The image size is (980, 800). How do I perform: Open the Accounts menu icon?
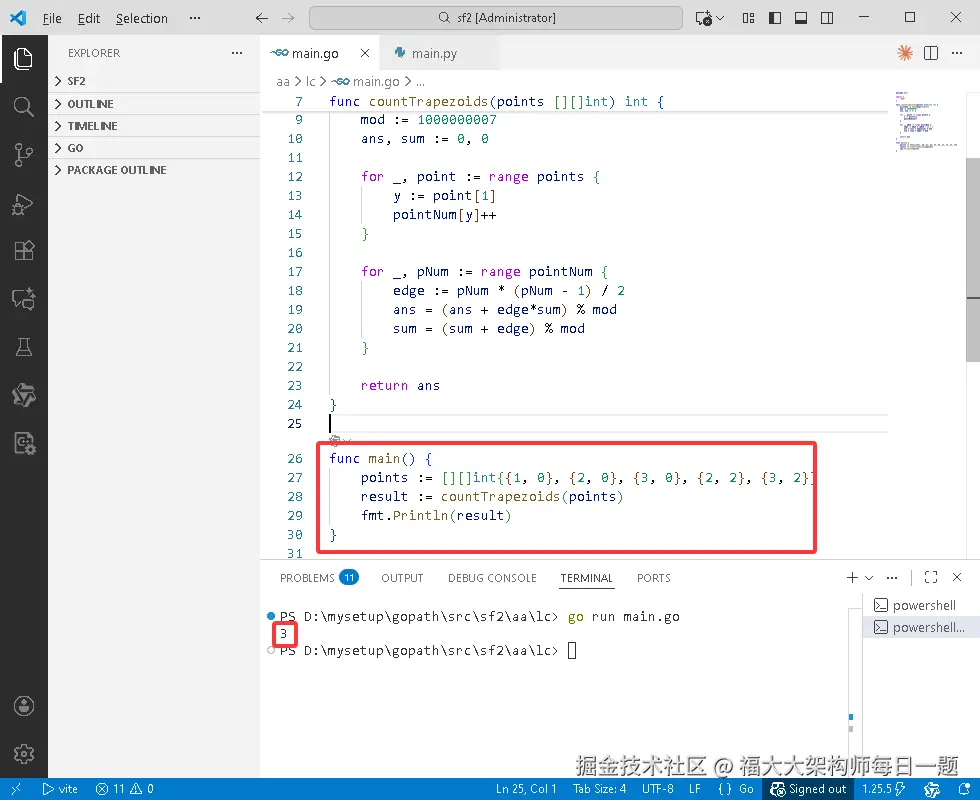(x=24, y=706)
